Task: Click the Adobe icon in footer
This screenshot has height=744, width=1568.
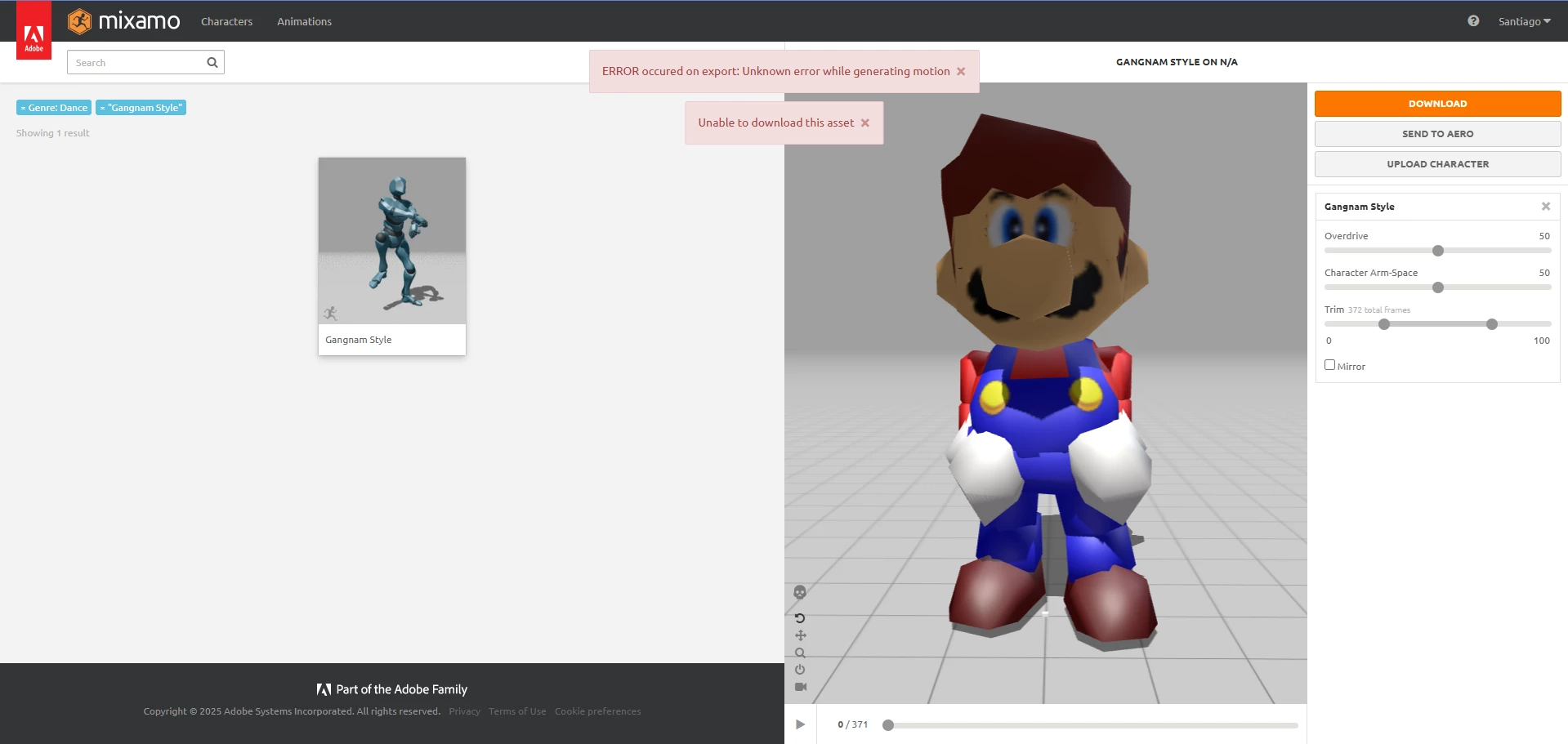Action: click(x=324, y=689)
